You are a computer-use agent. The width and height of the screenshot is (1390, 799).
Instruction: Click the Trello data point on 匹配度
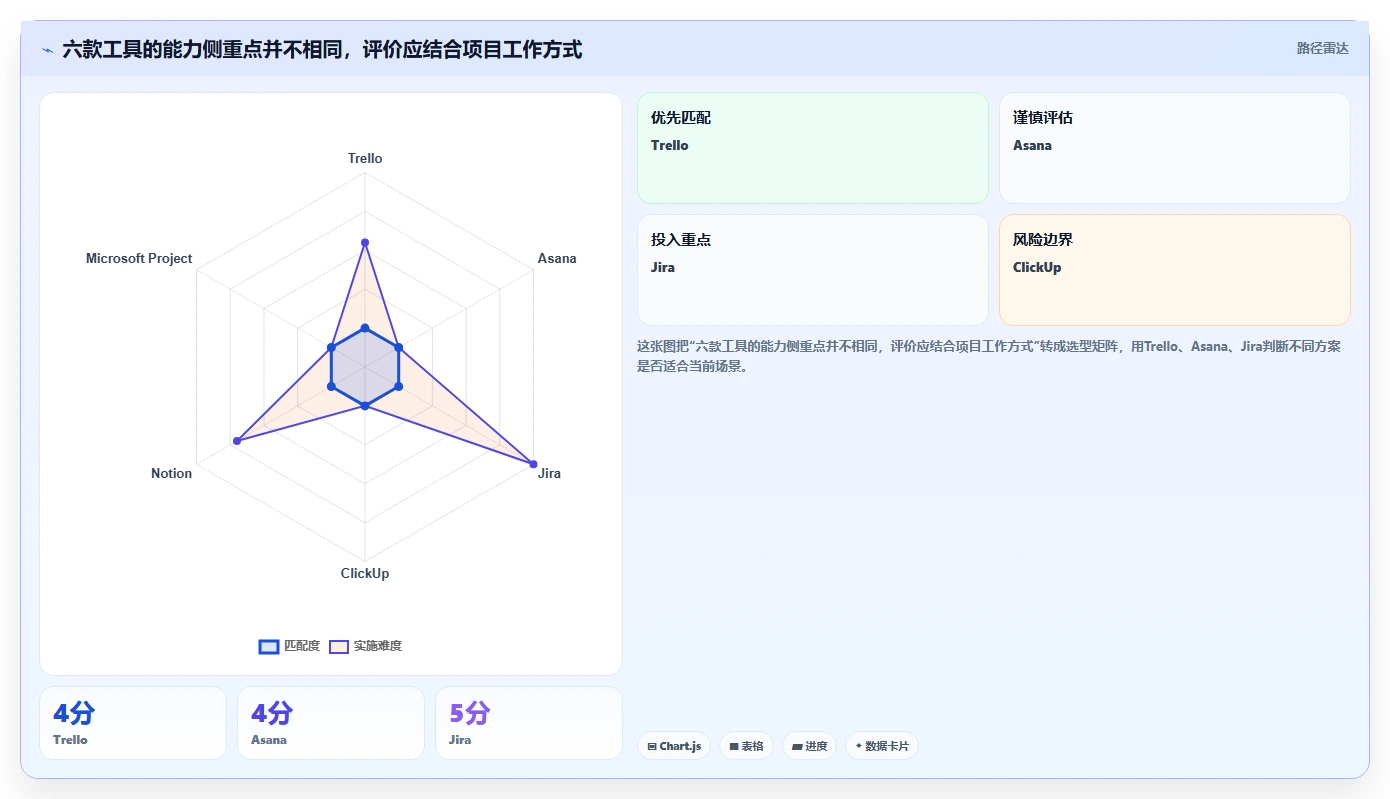point(365,328)
